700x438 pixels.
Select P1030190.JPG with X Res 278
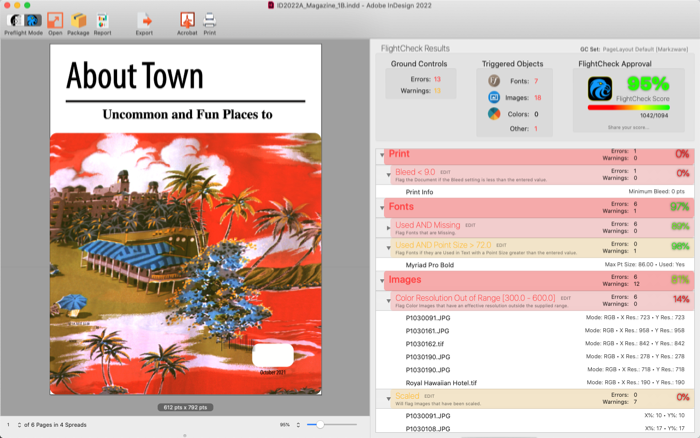[535, 357]
